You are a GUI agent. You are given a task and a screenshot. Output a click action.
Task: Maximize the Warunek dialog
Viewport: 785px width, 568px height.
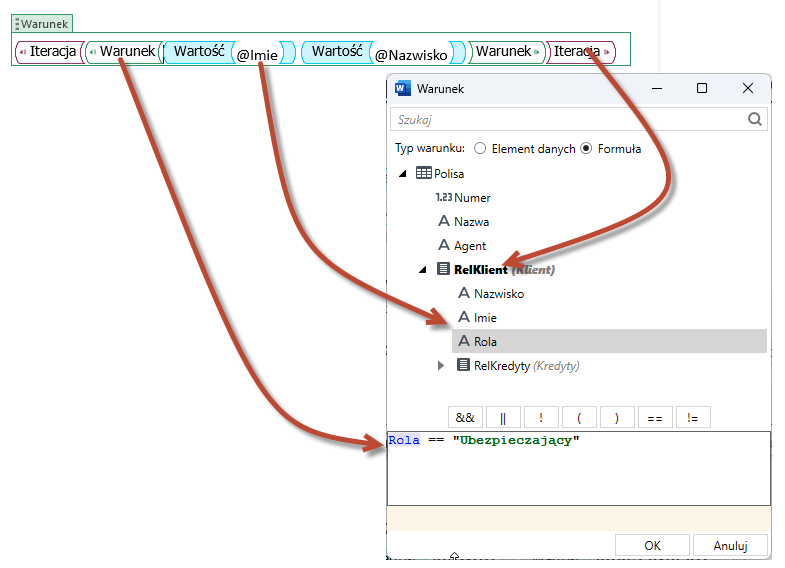[702, 89]
